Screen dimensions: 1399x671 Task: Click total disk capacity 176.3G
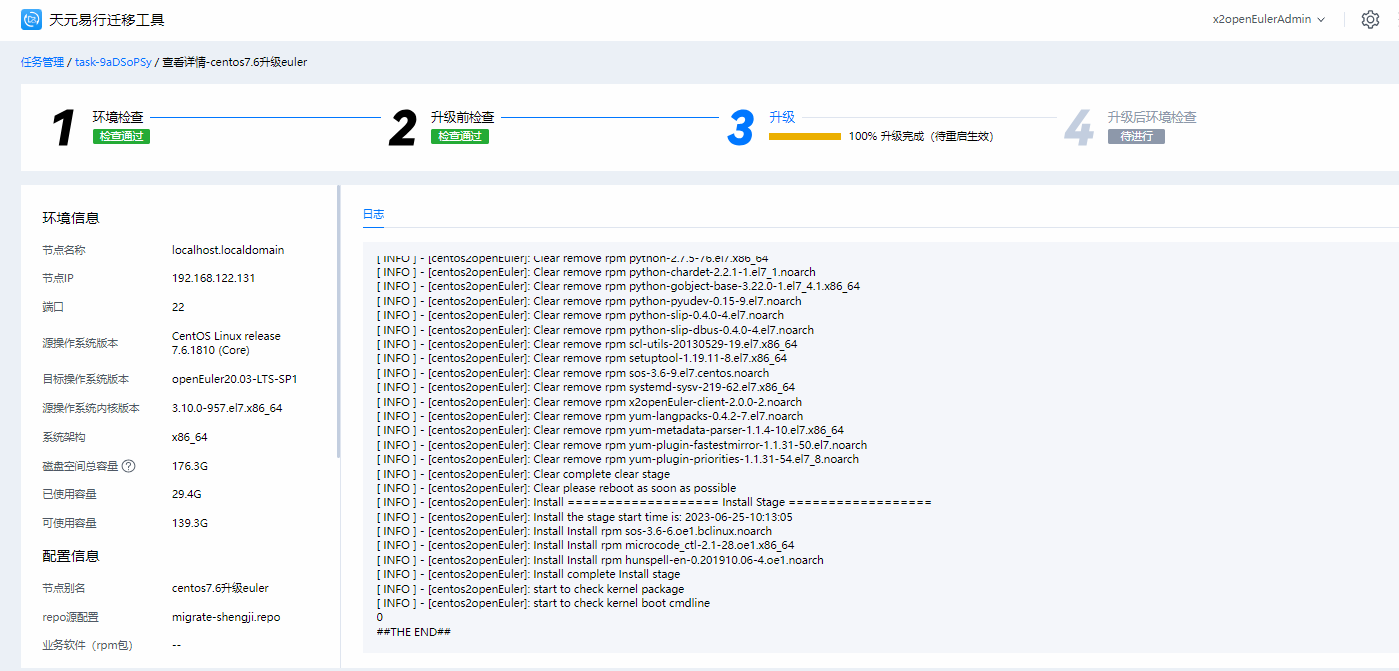tap(190, 466)
